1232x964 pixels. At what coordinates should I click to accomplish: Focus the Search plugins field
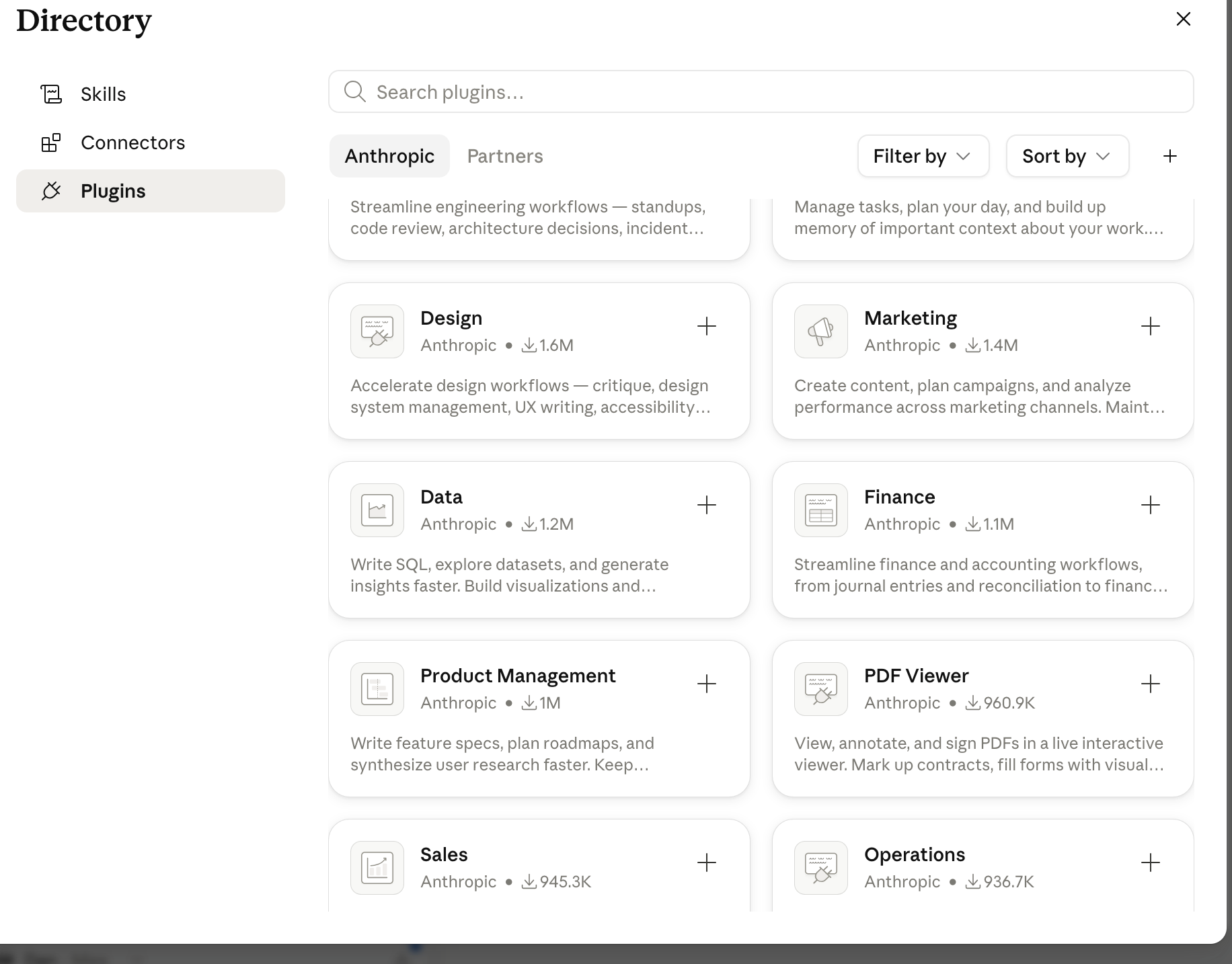(761, 91)
